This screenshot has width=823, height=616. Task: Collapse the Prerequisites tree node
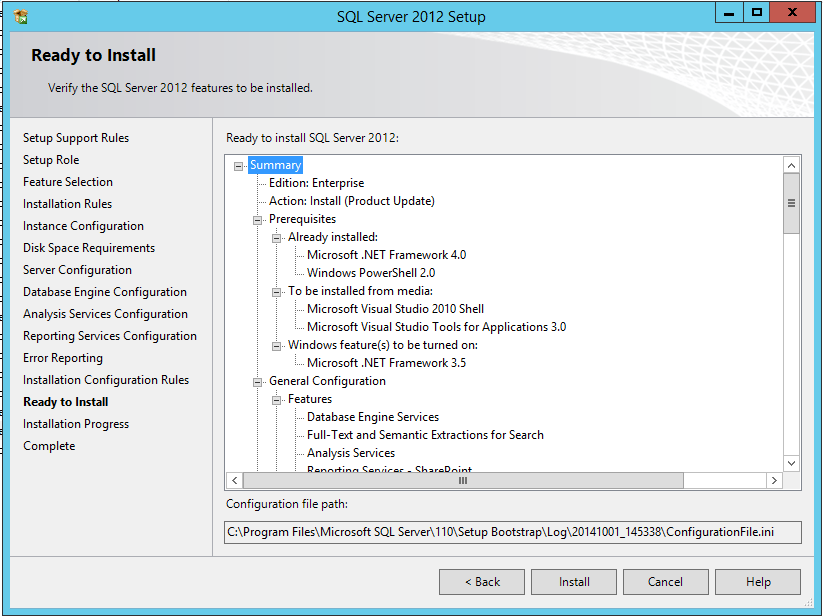[x=258, y=220]
